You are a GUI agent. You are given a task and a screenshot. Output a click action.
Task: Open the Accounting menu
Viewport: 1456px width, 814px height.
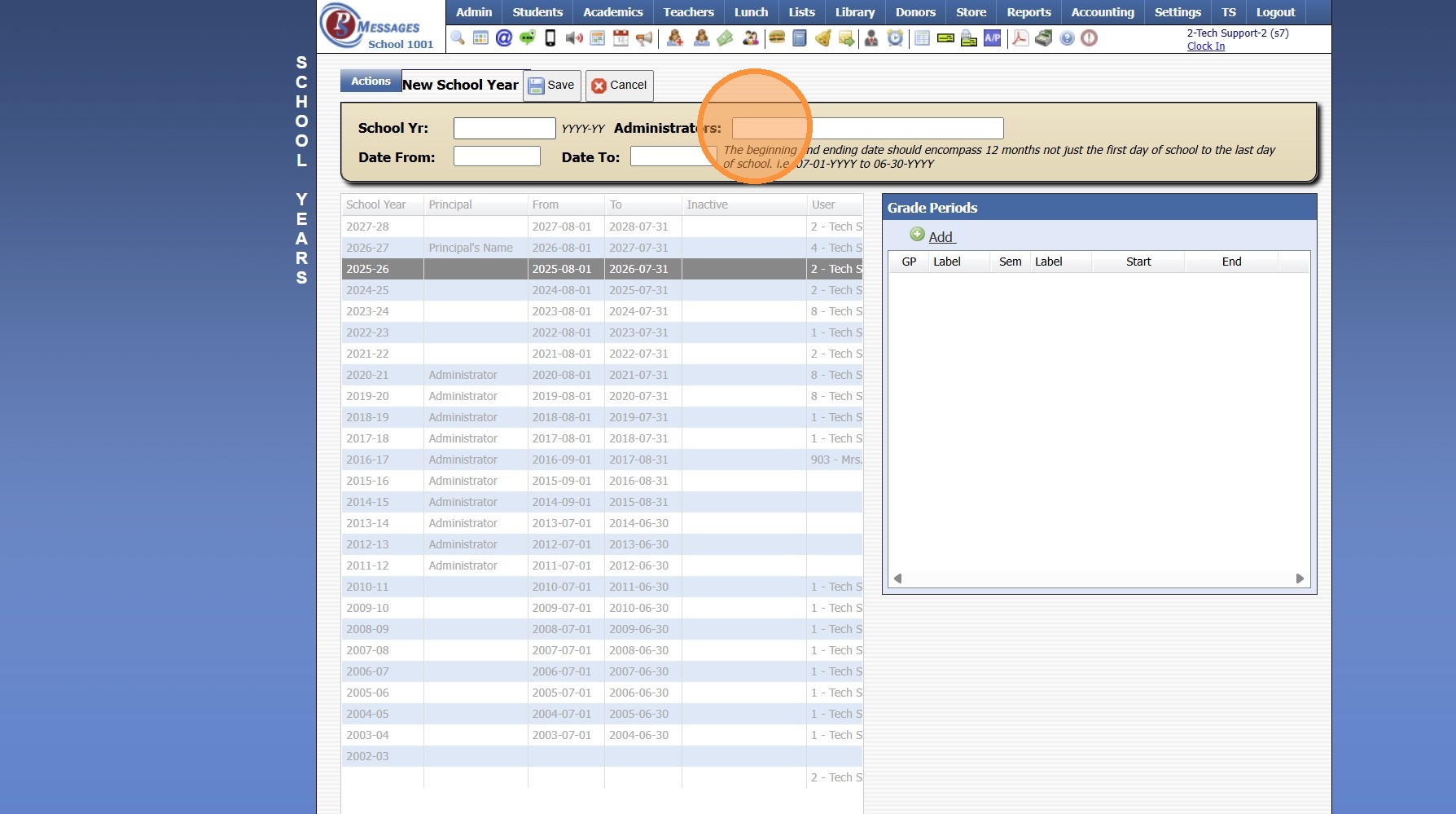pos(1102,12)
